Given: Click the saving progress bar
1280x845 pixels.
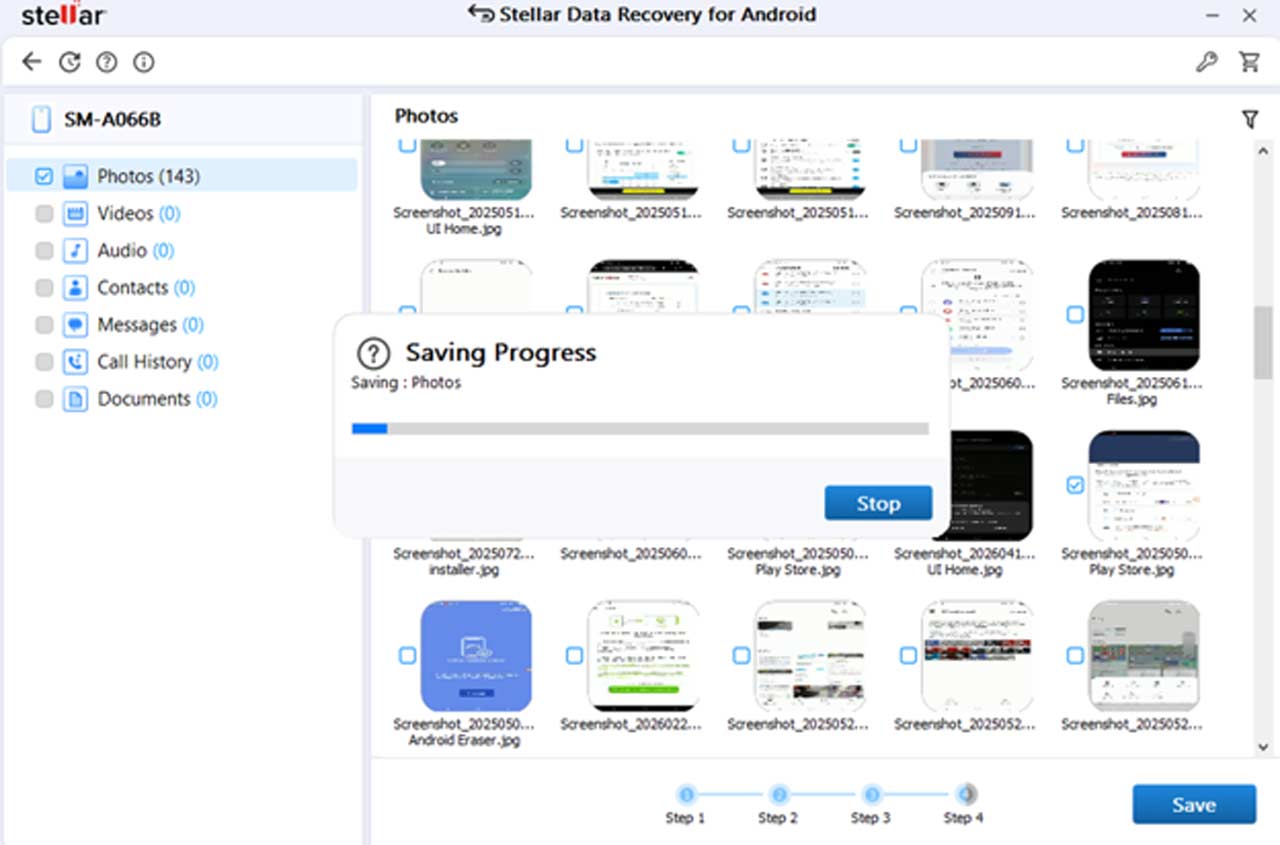Looking at the screenshot, I should 640,429.
